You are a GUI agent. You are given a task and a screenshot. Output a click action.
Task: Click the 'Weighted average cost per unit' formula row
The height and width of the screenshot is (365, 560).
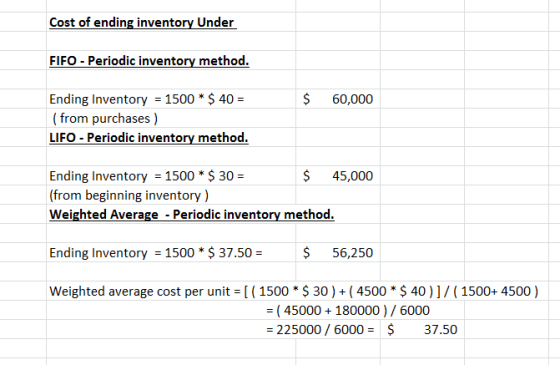click(294, 291)
